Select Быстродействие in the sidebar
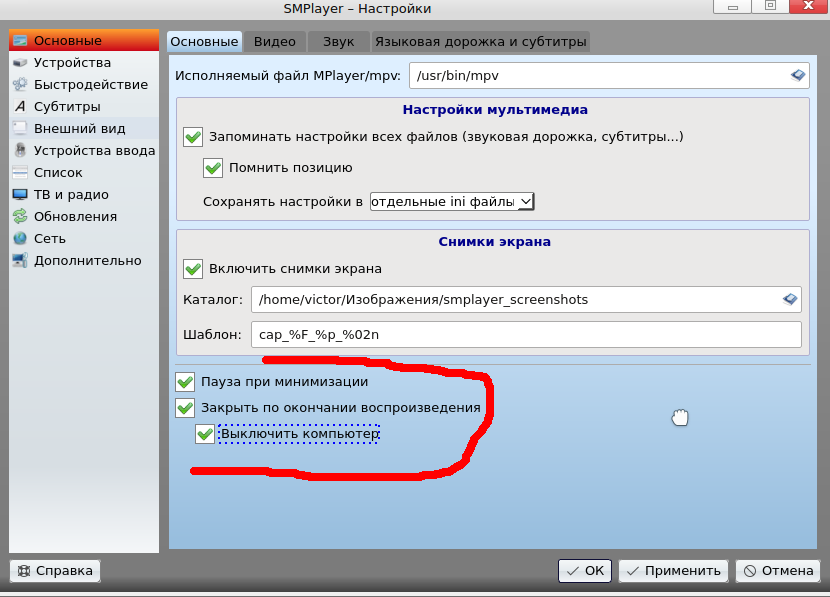The width and height of the screenshot is (830, 597). pyautogui.click(x=84, y=85)
